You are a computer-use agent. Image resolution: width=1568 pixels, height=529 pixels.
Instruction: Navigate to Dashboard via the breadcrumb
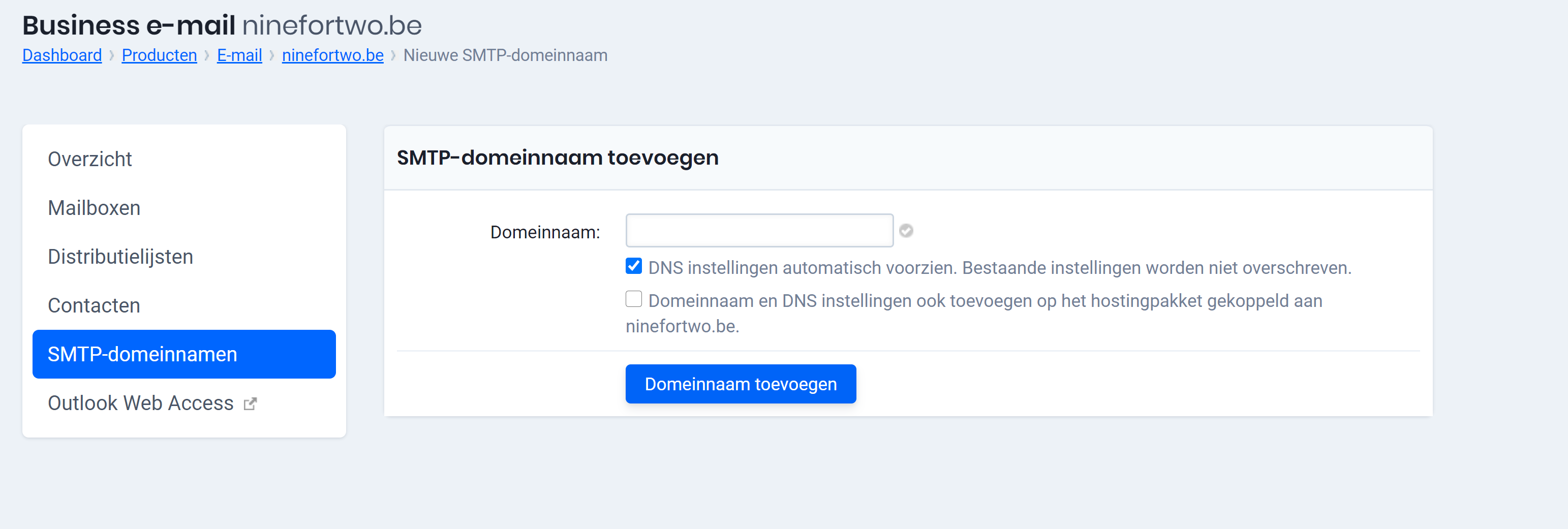tap(62, 55)
